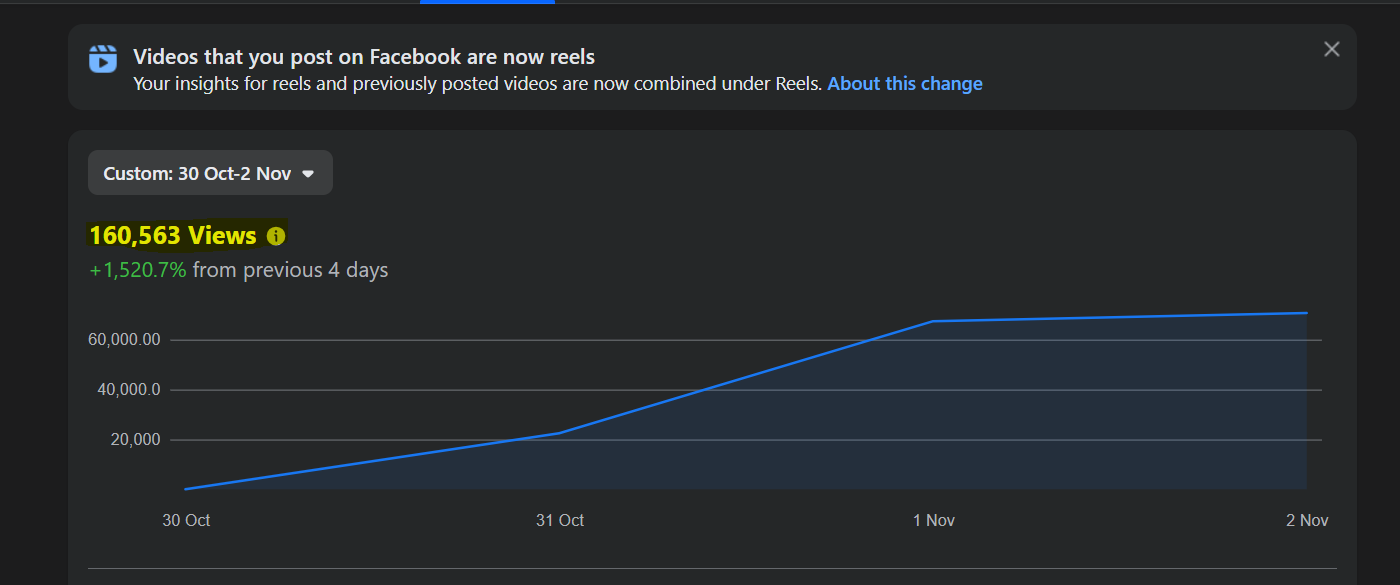The height and width of the screenshot is (585, 1400).
Task: Click the 40,000.0 y-axis label
Action: (x=129, y=390)
